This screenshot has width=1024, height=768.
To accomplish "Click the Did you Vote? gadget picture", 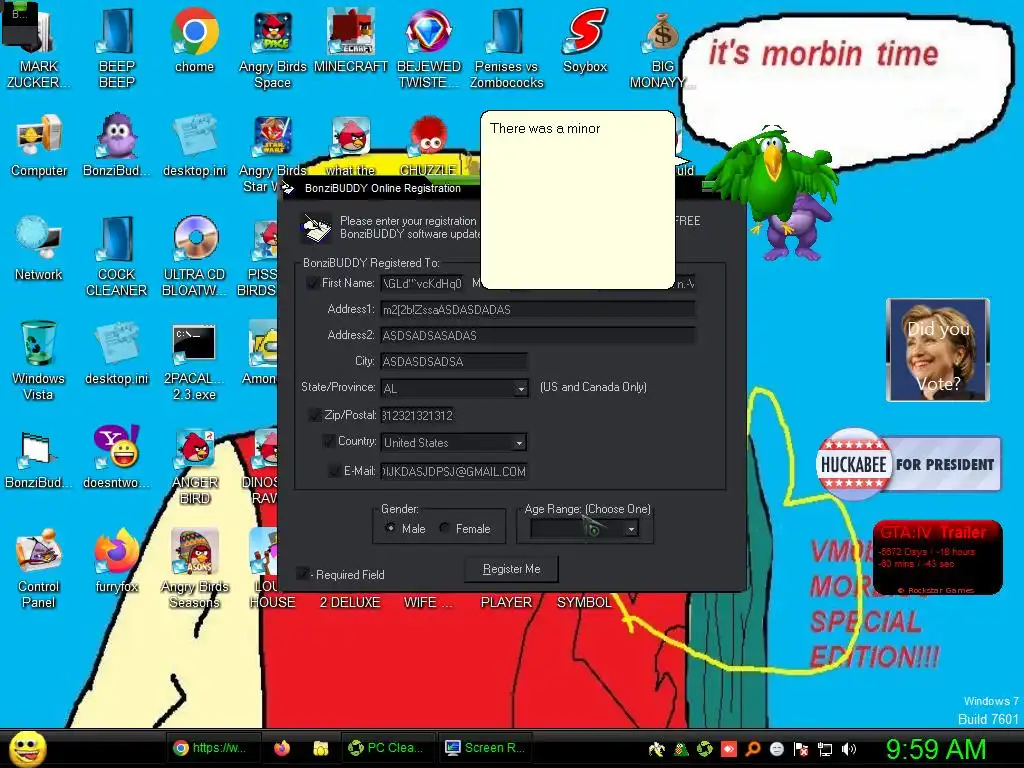I will click(x=938, y=350).
